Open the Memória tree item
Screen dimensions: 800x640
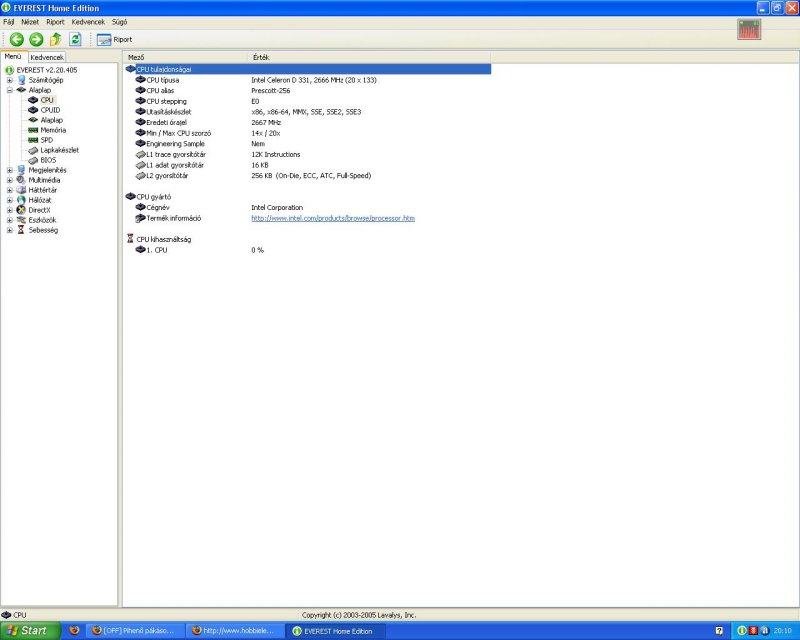[53, 130]
